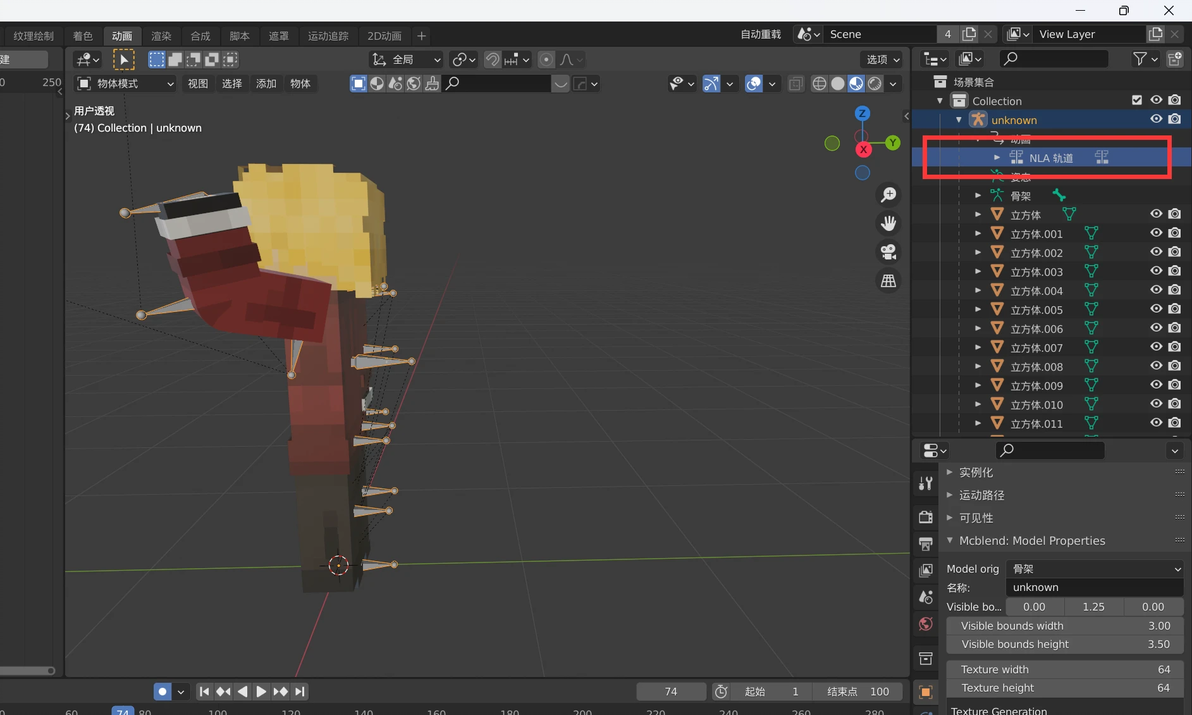Viewport: 1192px width, 715px height.
Task: Click the 名称 text field containing unknown
Action: (x=1095, y=587)
